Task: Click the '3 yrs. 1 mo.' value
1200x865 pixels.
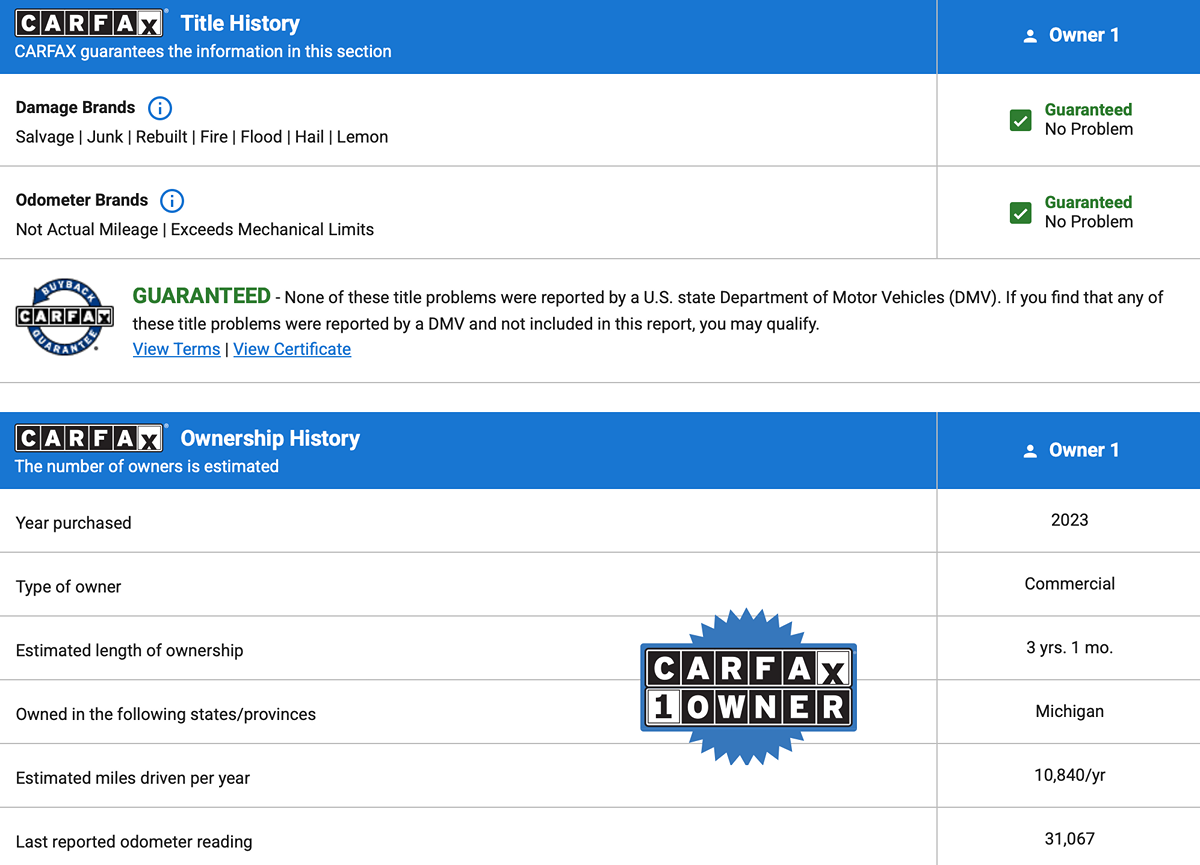Action: [1070, 648]
